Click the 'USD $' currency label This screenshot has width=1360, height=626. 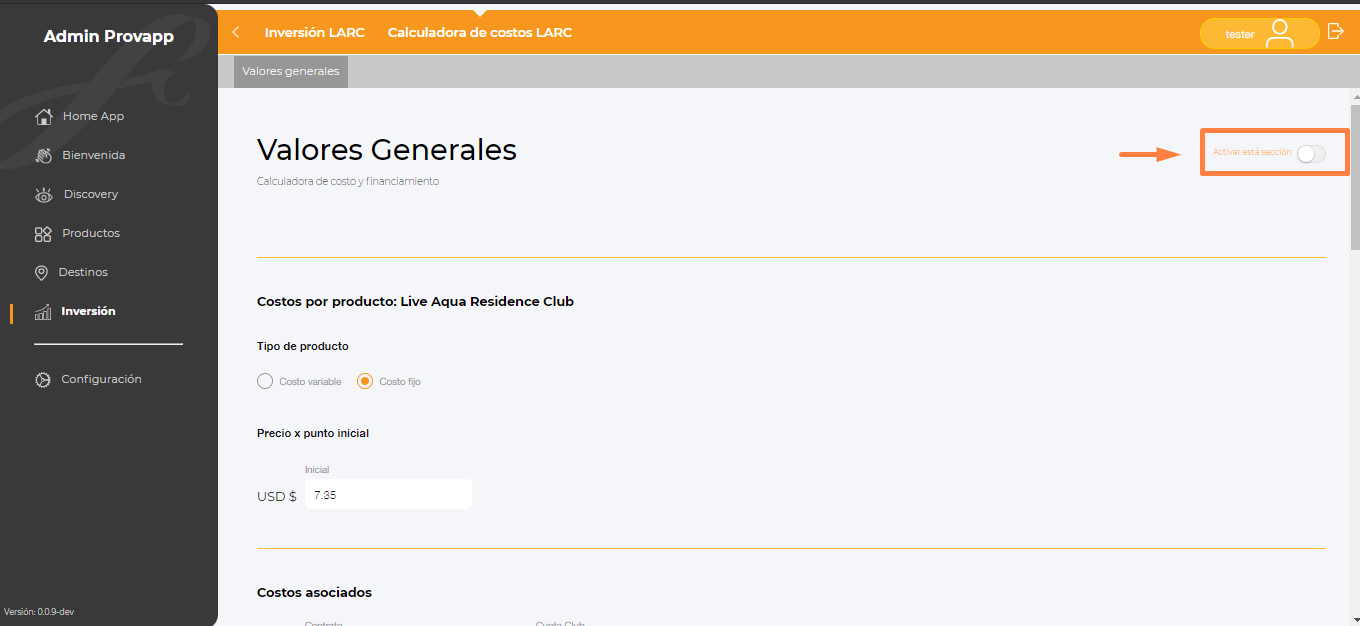click(x=277, y=496)
